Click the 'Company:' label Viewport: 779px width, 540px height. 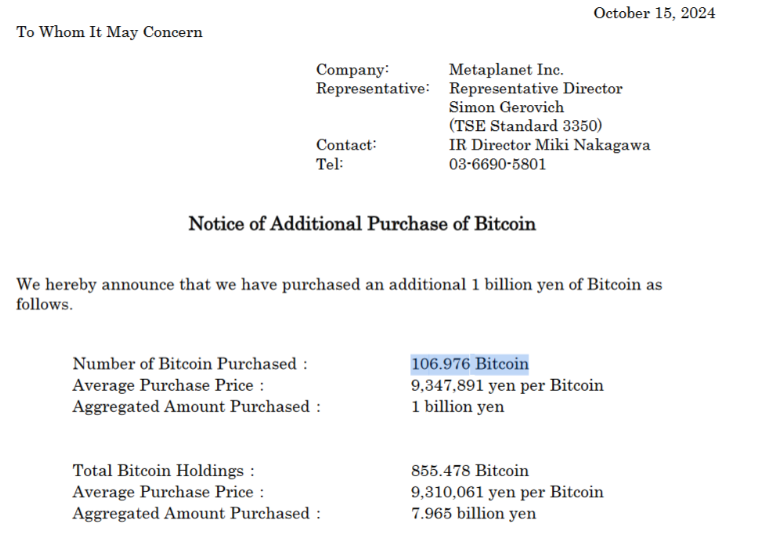pos(352,70)
